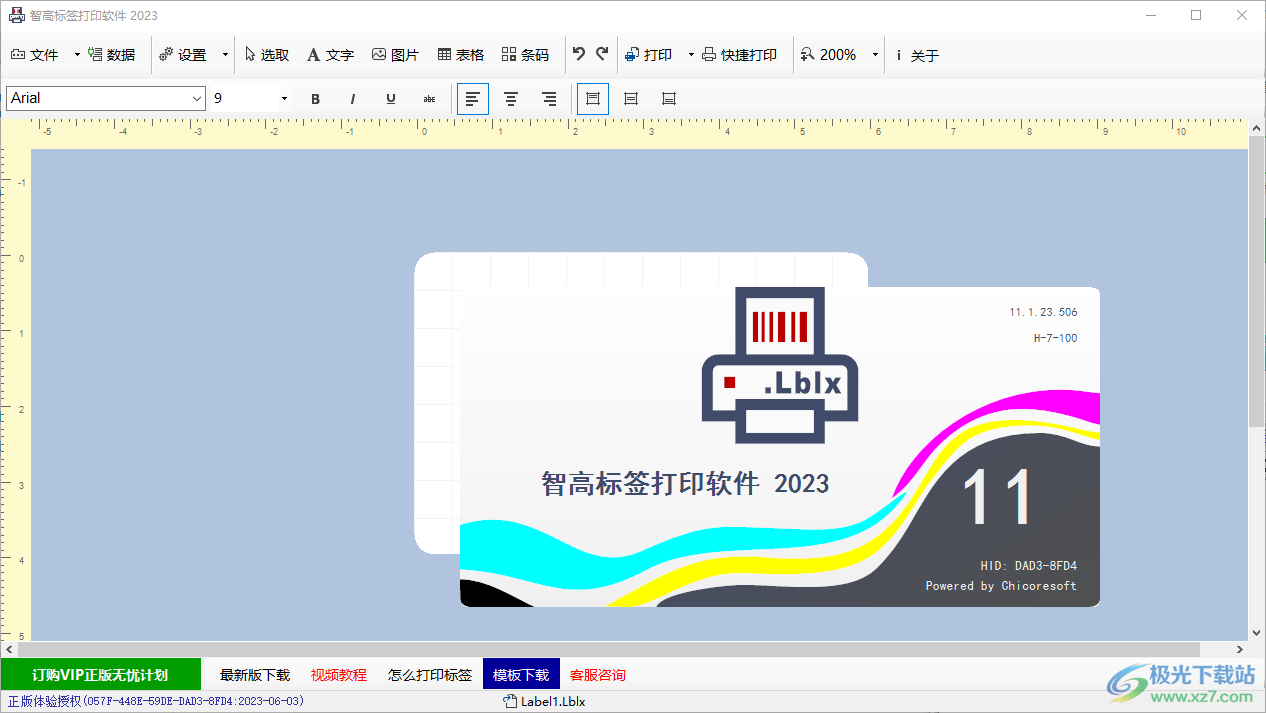This screenshot has height=713, width=1266.
Task: Toggle bold text formatting
Action: (315, 99)
